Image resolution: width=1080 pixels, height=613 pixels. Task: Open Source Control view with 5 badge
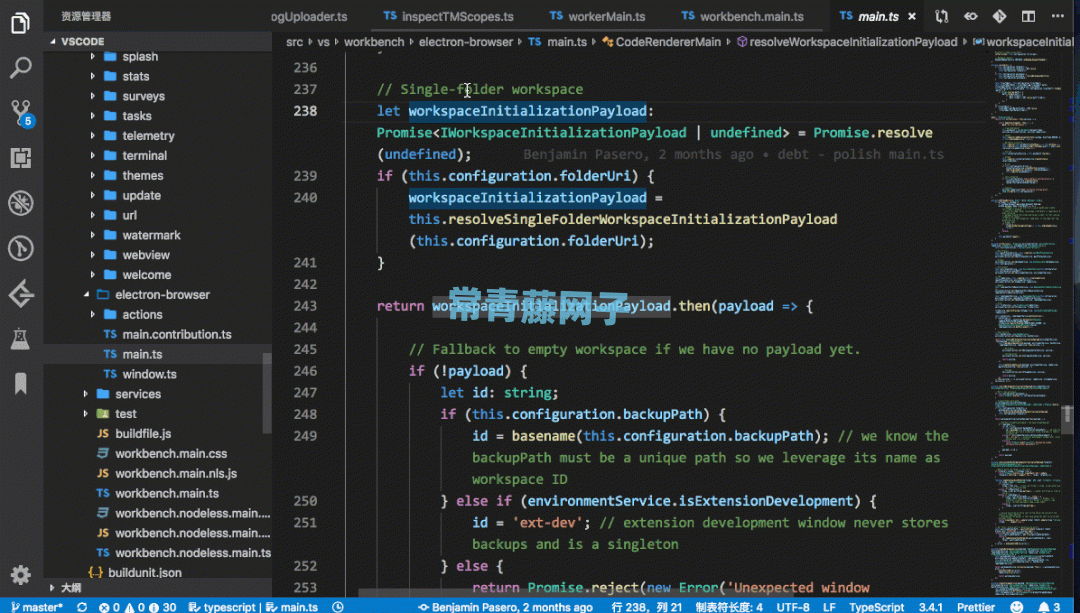click(x=21, y=113)
